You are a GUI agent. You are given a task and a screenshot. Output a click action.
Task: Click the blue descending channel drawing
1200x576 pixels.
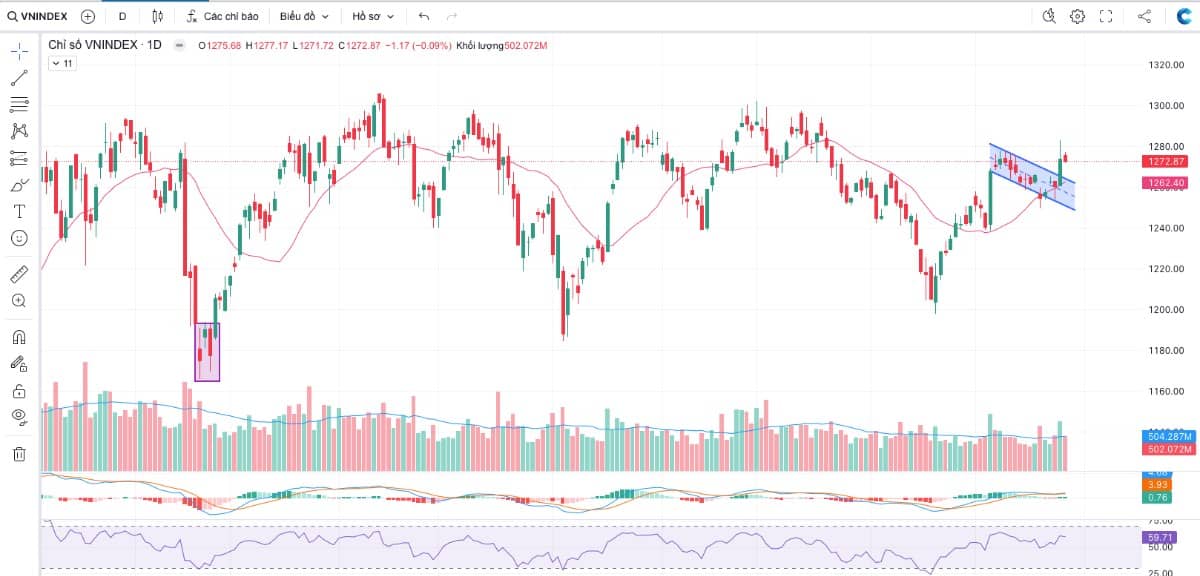[x=1030, y=176]
